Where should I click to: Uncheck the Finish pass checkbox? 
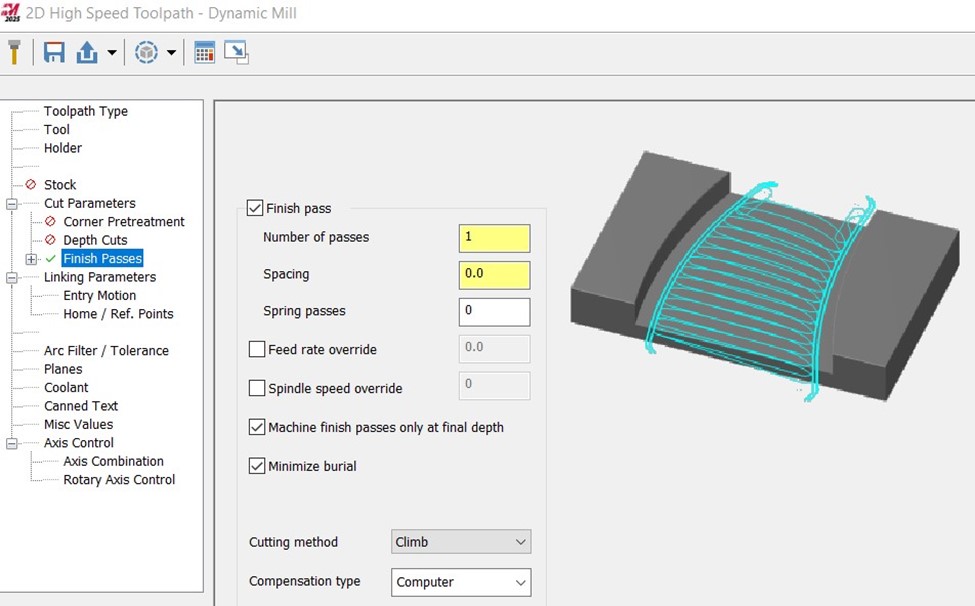[x=255, y=208]
